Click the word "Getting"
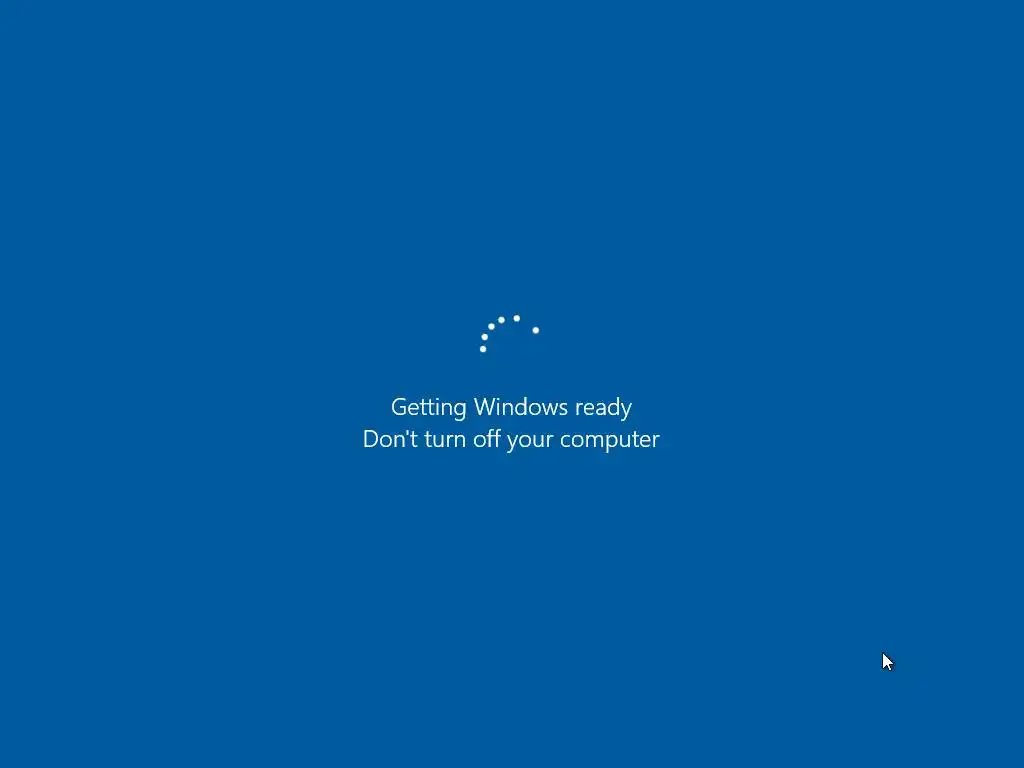Image resolution: width=1024 pixels, height=768 pixels. point(428,408)
